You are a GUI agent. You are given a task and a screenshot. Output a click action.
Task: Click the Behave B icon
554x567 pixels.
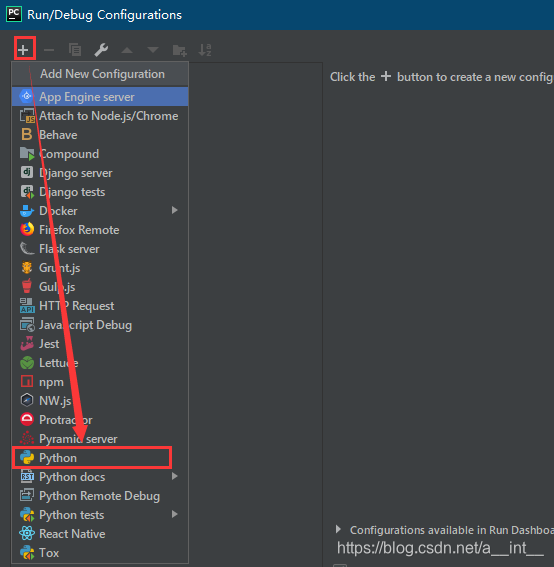tap(27, 135)
